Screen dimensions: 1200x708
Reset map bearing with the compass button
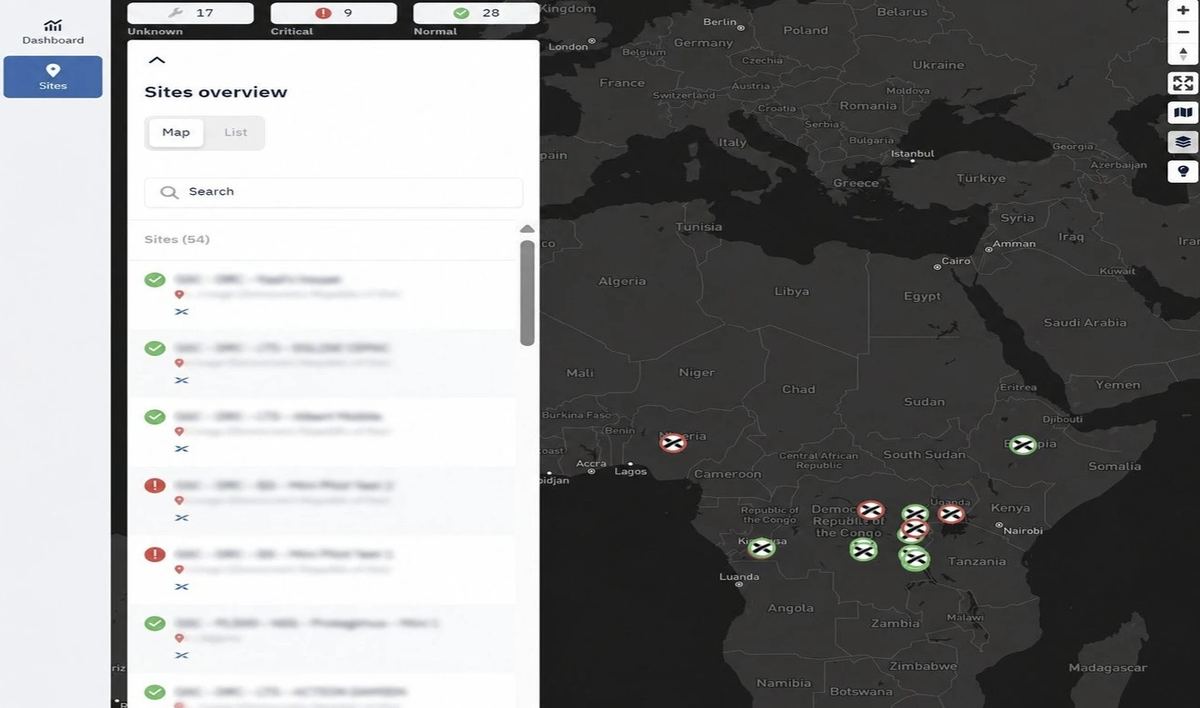pyautogui.click(x=1183, y=54)
